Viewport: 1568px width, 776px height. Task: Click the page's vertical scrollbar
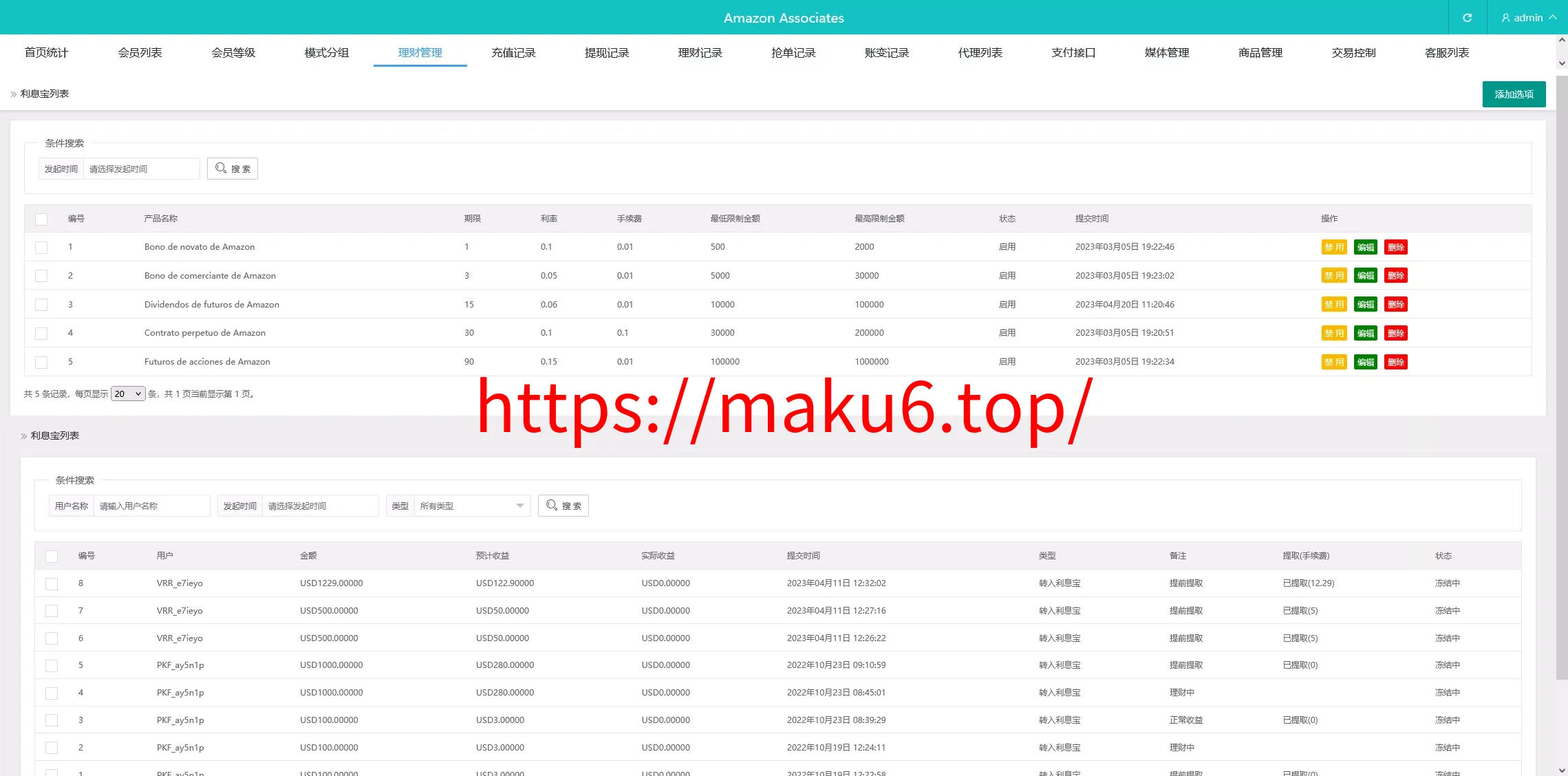[x=1562, y=378]
